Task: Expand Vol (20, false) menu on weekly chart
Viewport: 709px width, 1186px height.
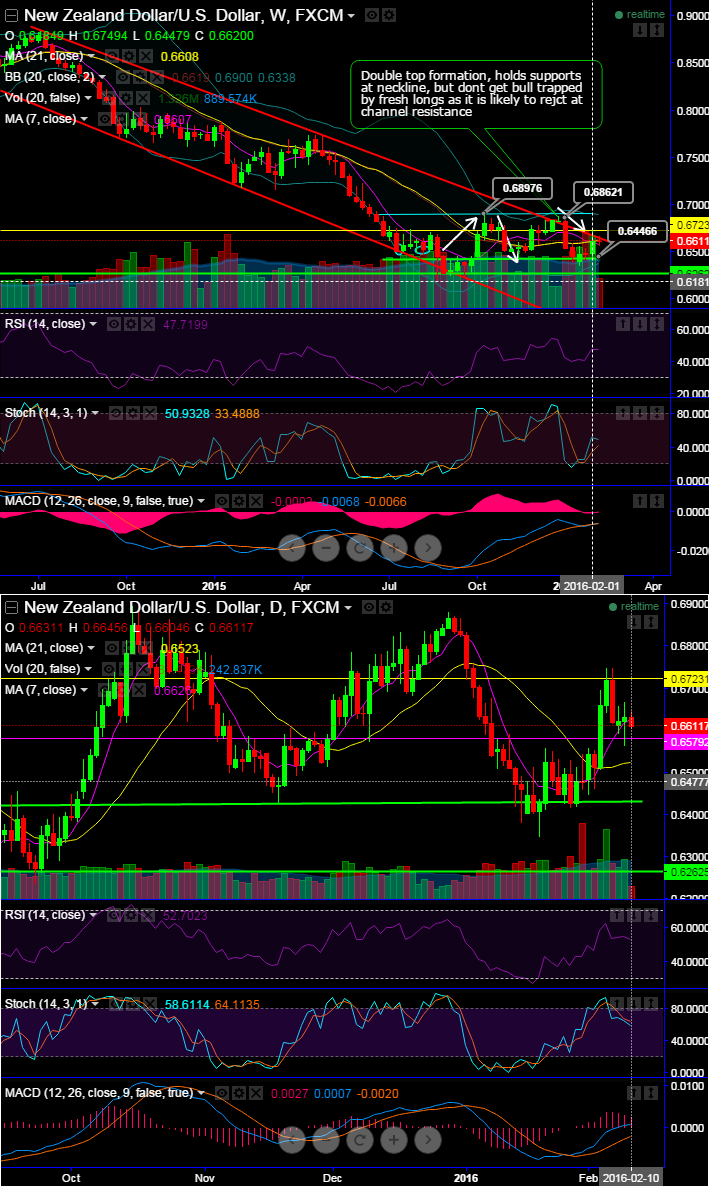Action: pyautogui.click(x=88, y=98)
